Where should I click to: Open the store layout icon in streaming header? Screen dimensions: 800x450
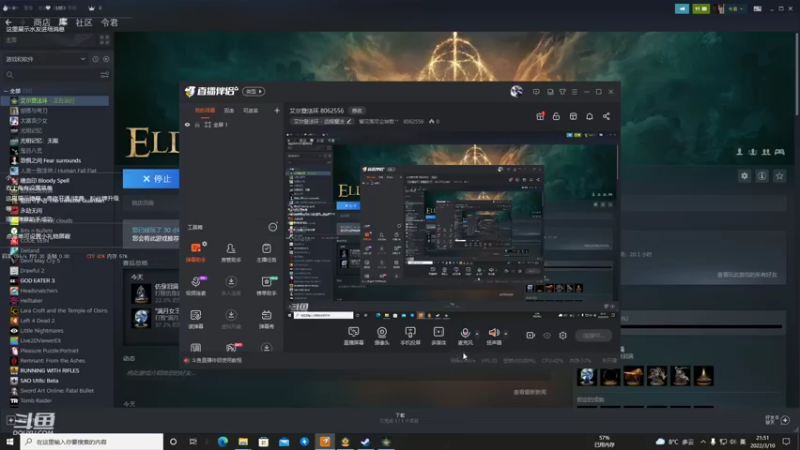[x=573, y=116]
